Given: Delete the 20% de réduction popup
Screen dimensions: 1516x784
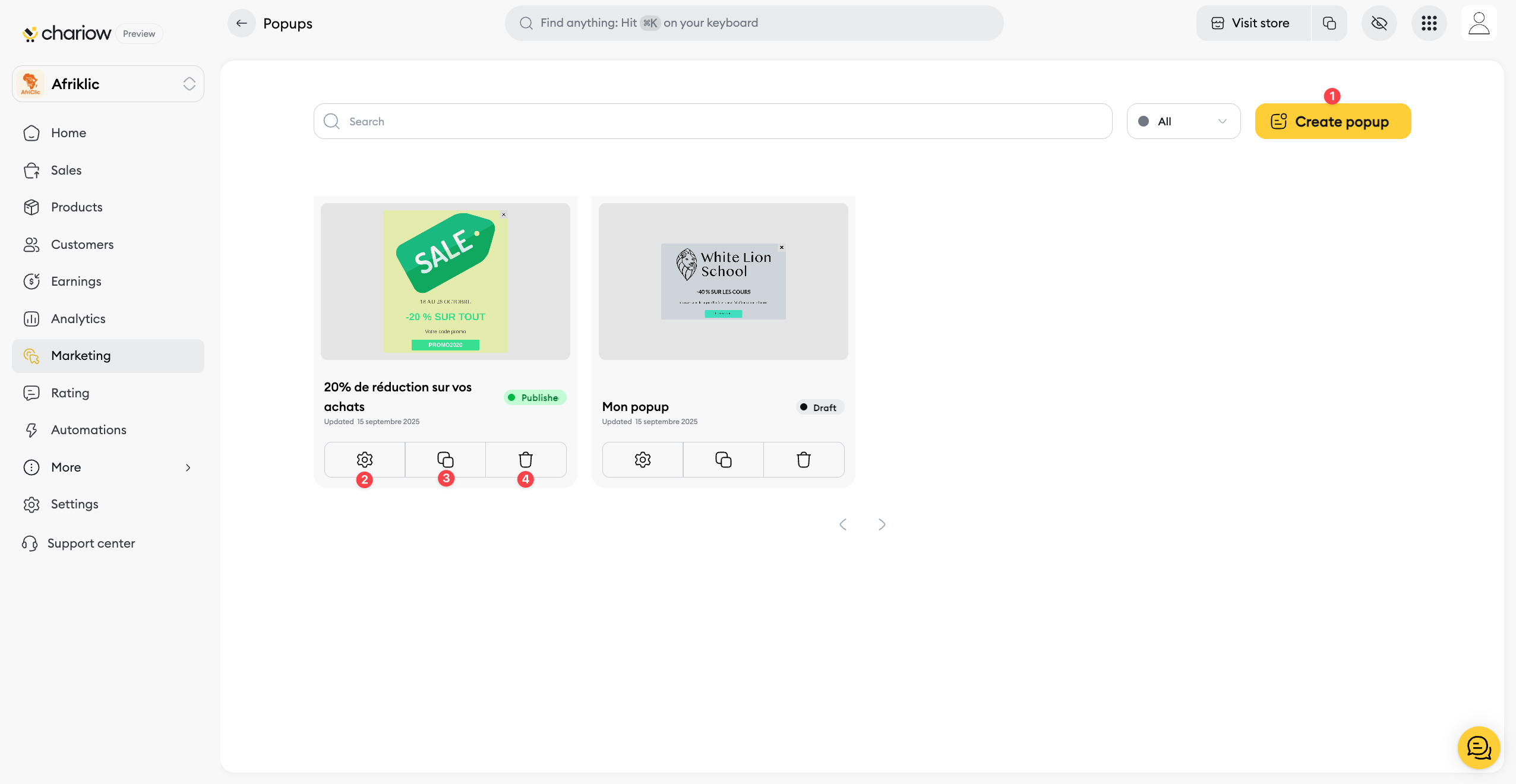Looking at the screenshot, I should [526, 459].
